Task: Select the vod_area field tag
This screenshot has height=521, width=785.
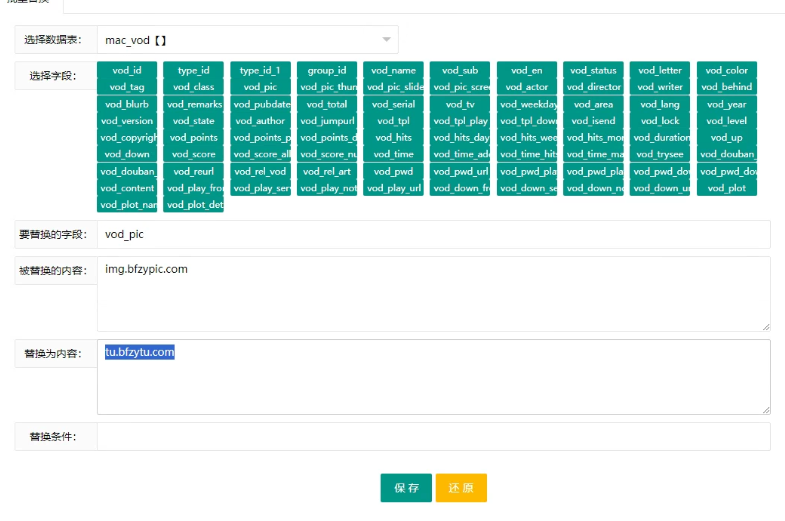Action: click(593, 104)
